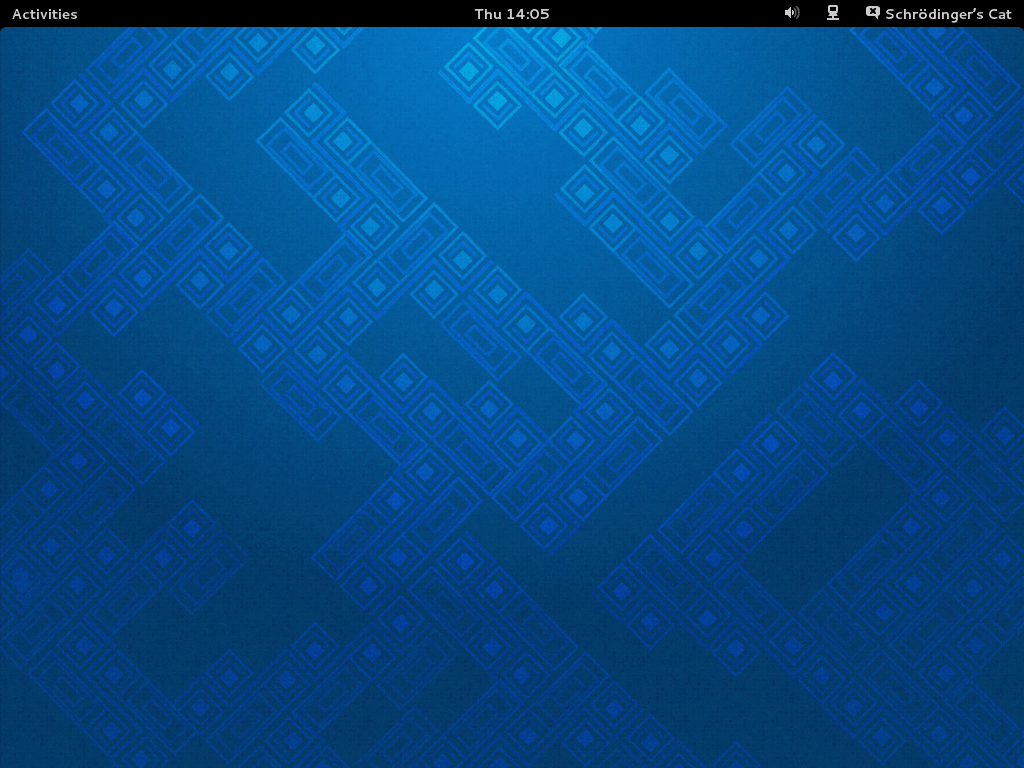Image resolution: width=1024 pixels, height=768 pixels.
Task: Click the Thu 14:05 clock
Action: 511,14
